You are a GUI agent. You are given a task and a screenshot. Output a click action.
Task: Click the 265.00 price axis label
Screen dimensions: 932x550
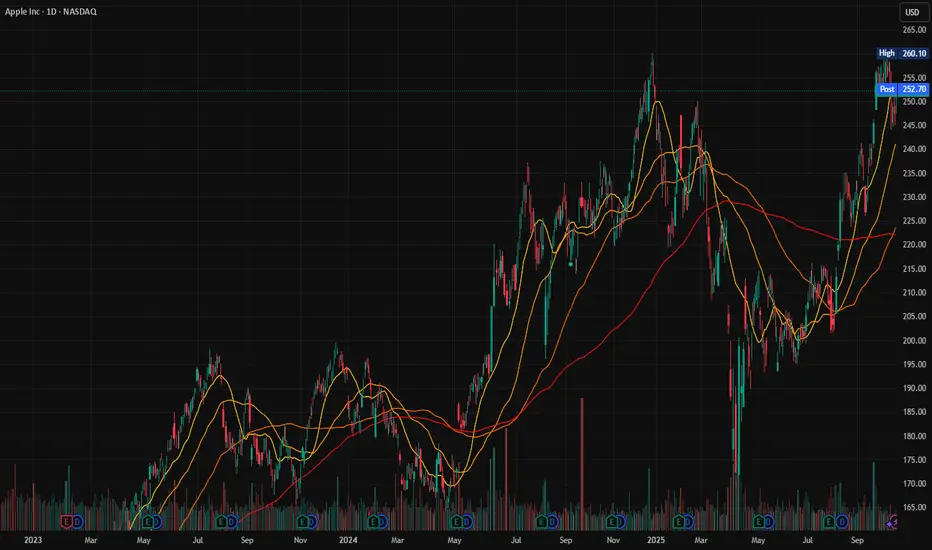click(x=914, y=30)
